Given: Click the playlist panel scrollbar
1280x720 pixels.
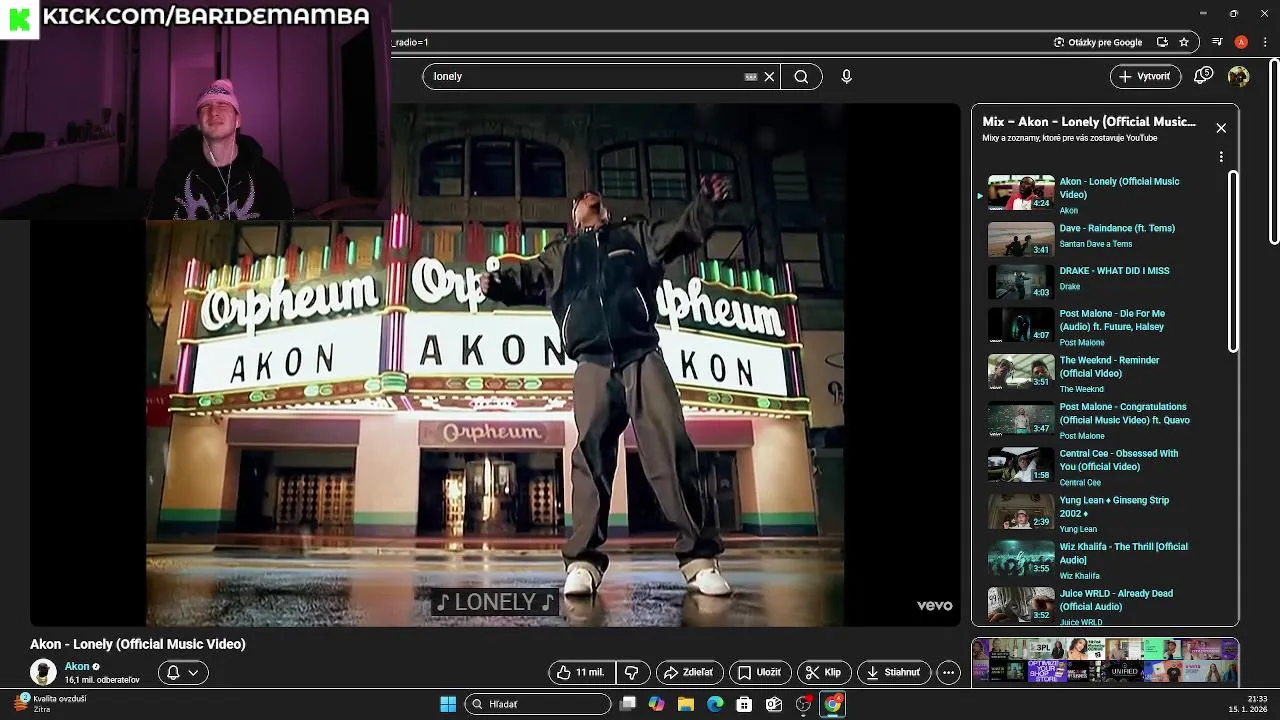Looking at the screenshot, I should tap(1233, 260).
